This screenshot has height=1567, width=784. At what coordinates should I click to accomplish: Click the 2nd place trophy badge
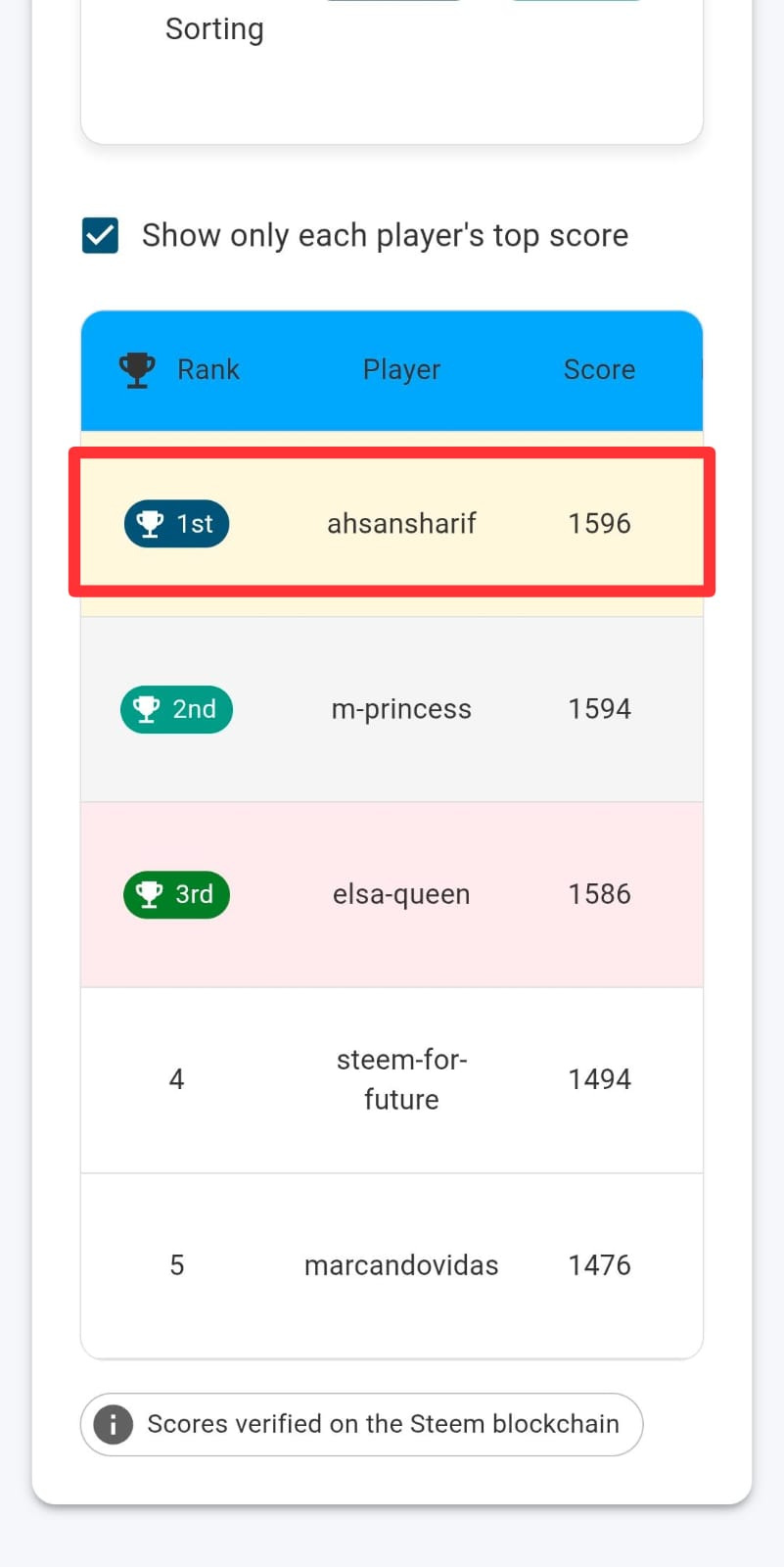click(176, 709)
